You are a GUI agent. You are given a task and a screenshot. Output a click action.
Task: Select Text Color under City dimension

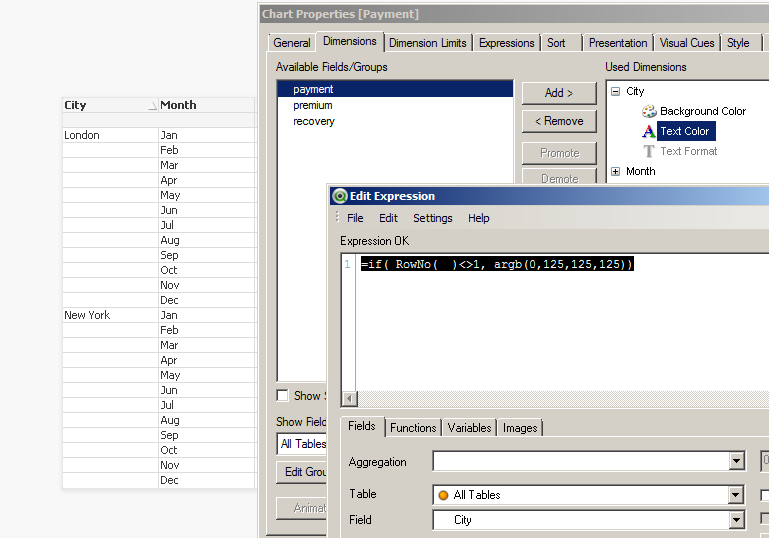click(x=685, y=131)
